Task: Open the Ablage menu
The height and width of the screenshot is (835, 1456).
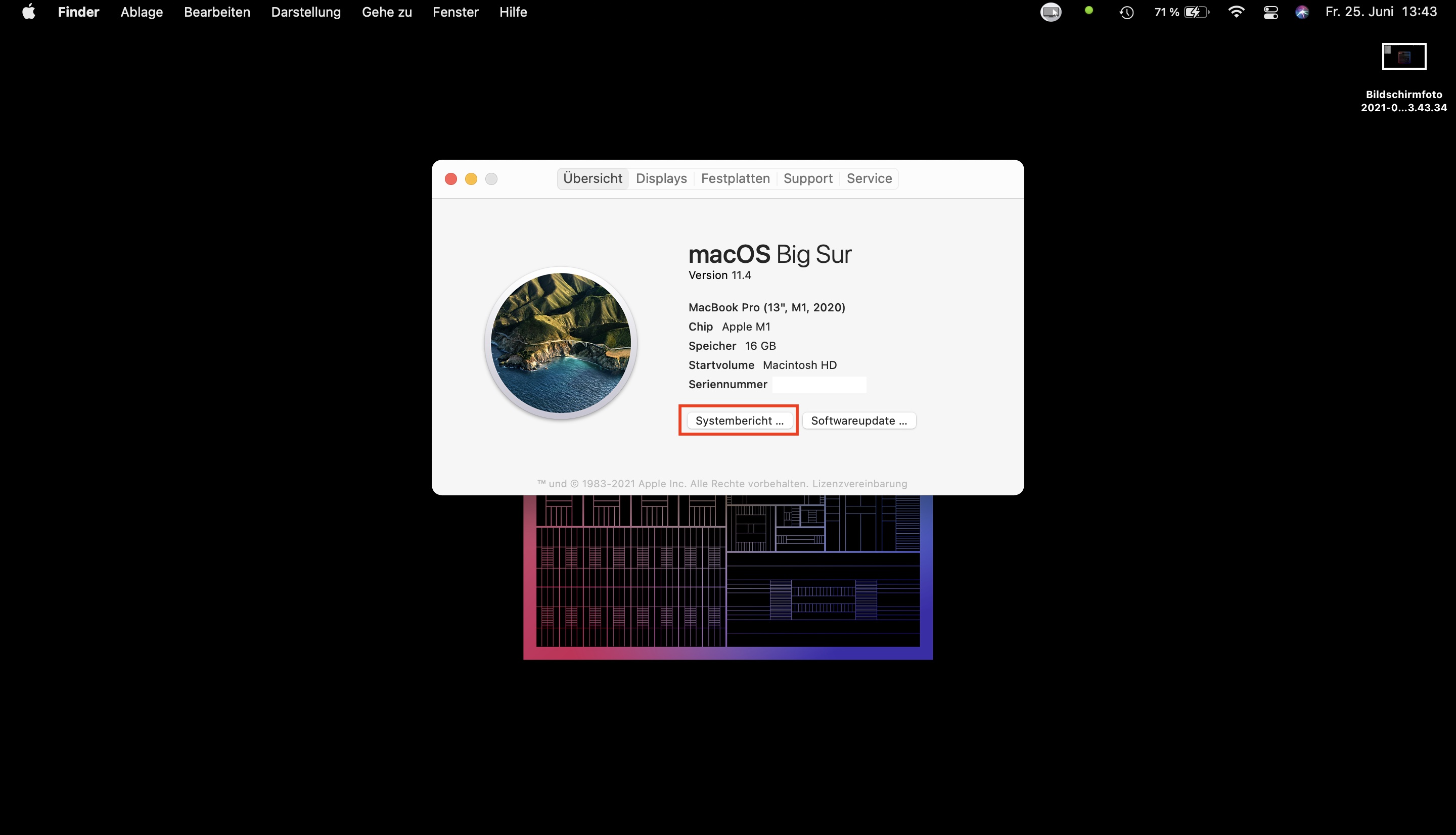Action: (142, 12)
